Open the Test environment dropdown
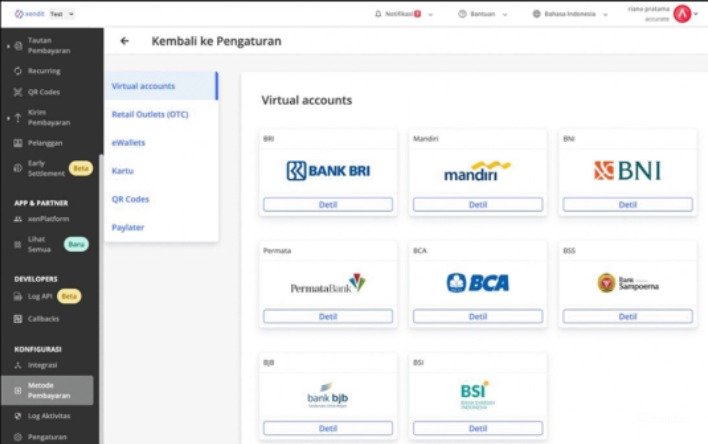This screenshot has height=444, width=708. (x=62, y=14)
